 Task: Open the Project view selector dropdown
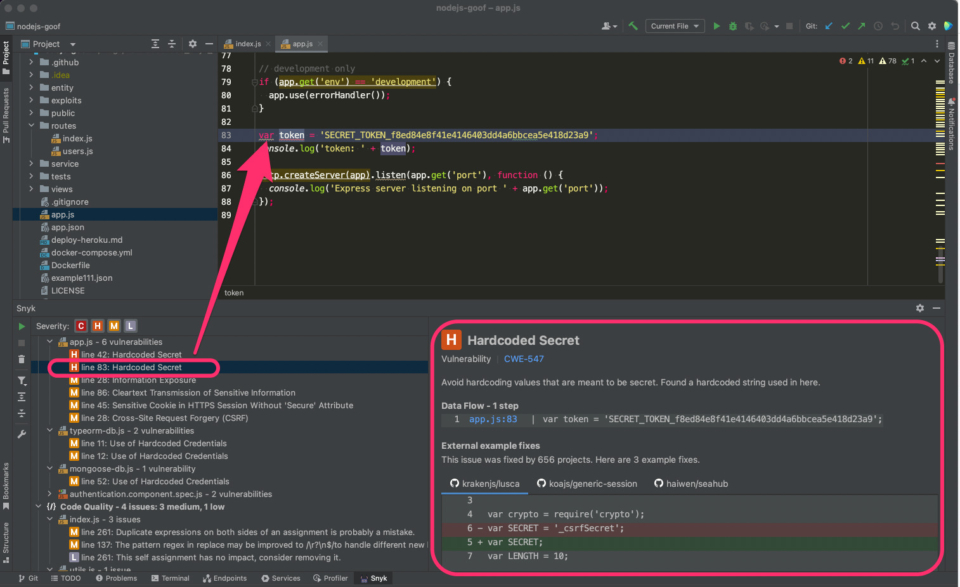tap(48, 43)
